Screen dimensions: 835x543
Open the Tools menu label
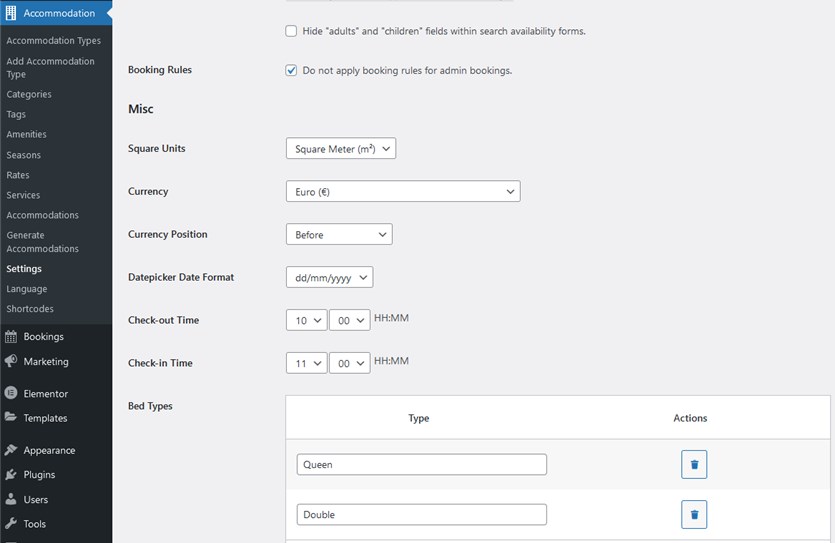(35, 524)
